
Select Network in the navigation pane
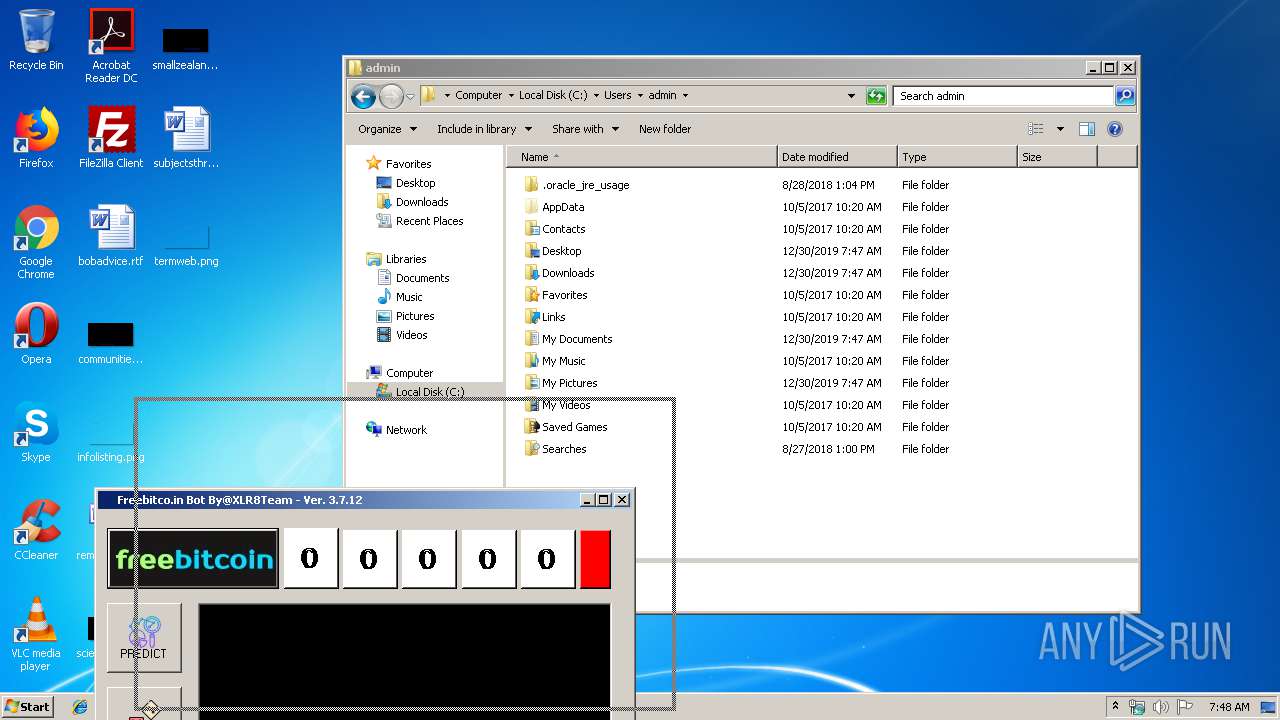[x=406, y=430]
